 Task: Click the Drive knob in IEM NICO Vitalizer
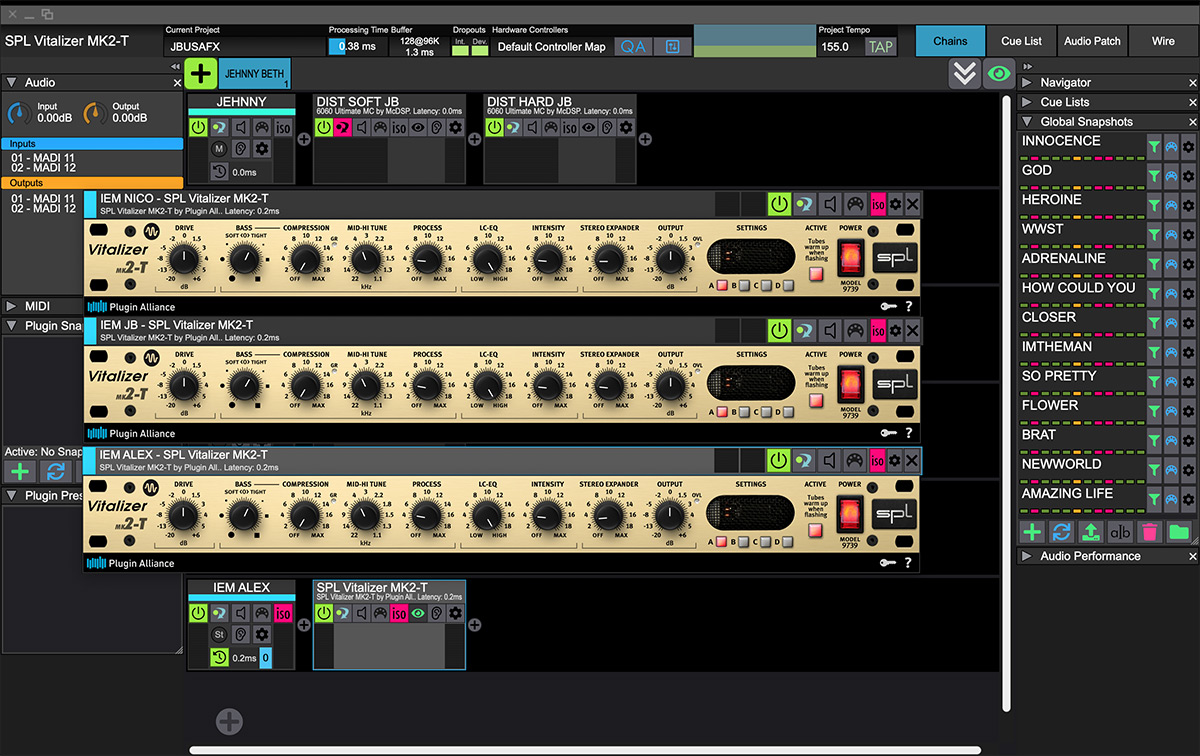[184, 260]
